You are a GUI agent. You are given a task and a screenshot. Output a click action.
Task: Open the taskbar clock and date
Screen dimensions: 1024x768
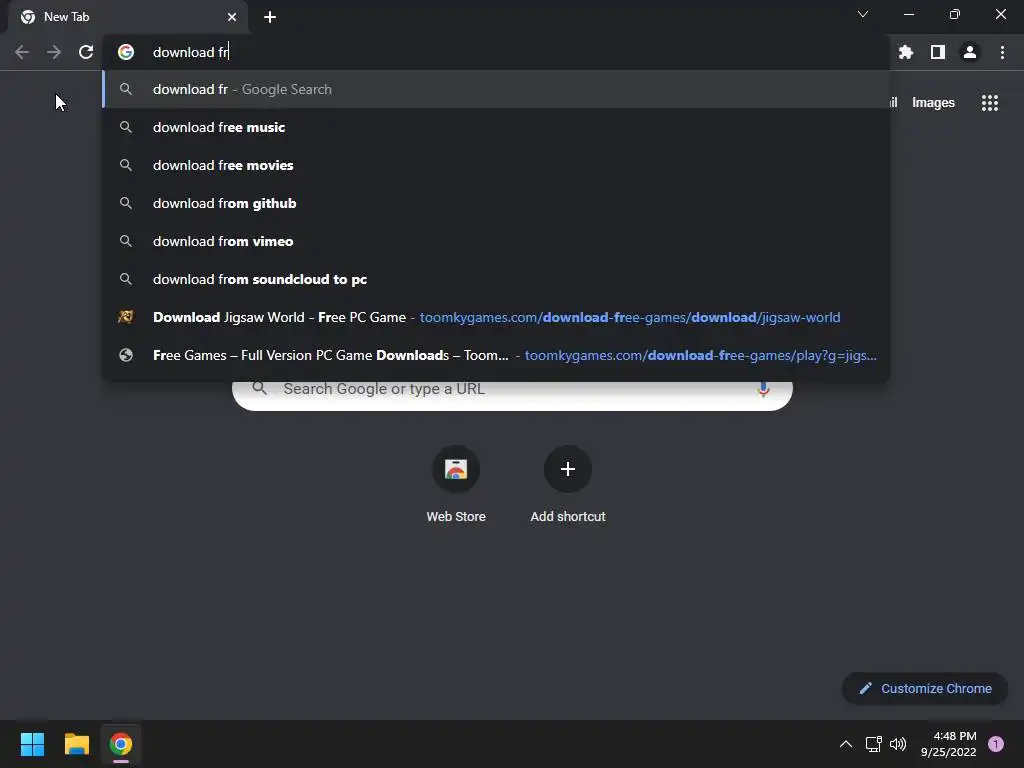pyautogui.click(x=949, y=744)
